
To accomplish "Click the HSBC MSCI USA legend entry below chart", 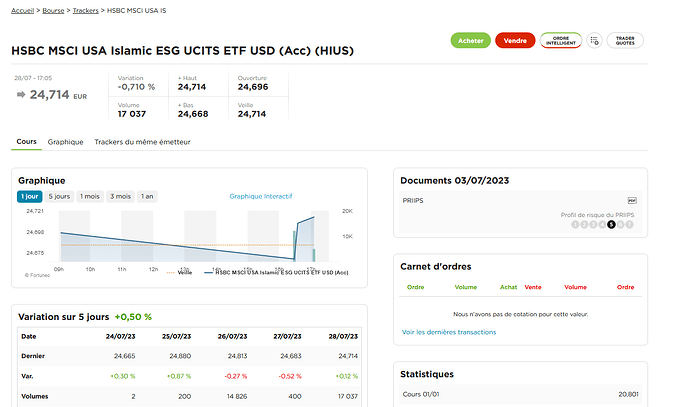I will click(276, 273).
